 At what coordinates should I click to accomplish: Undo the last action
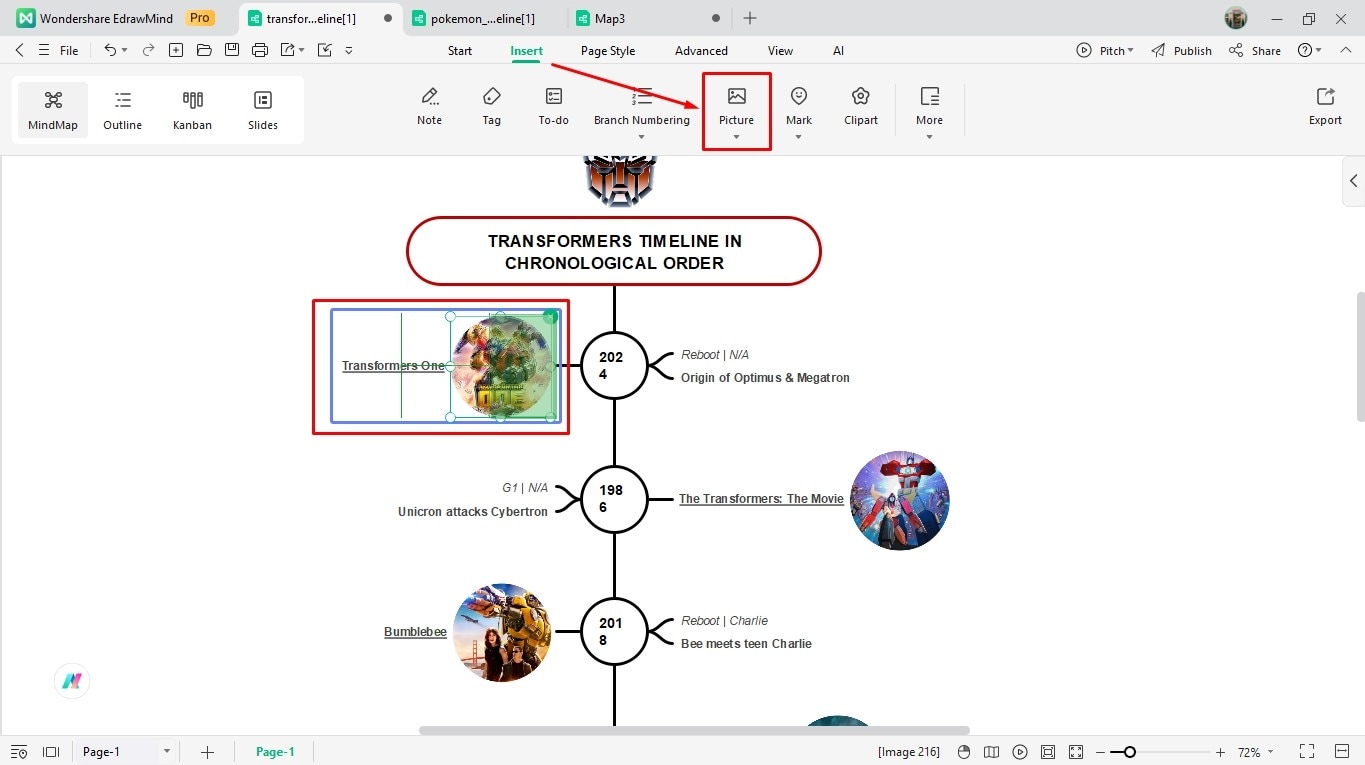click(x=110, y=50)
